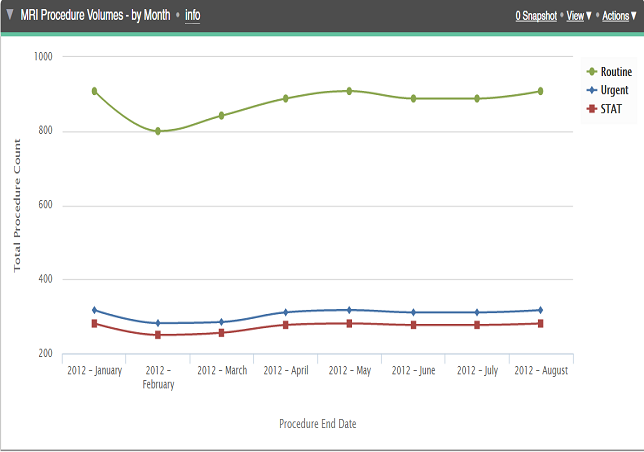Toggle Urgent series in legend
This screenshot has height=452, width=644.
tap(614, 90)
